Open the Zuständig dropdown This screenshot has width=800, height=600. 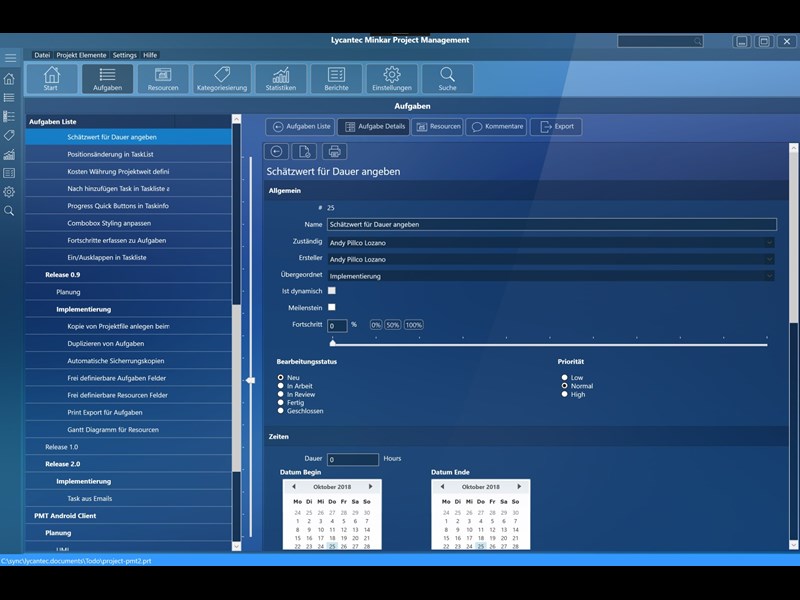pos(551,243)
